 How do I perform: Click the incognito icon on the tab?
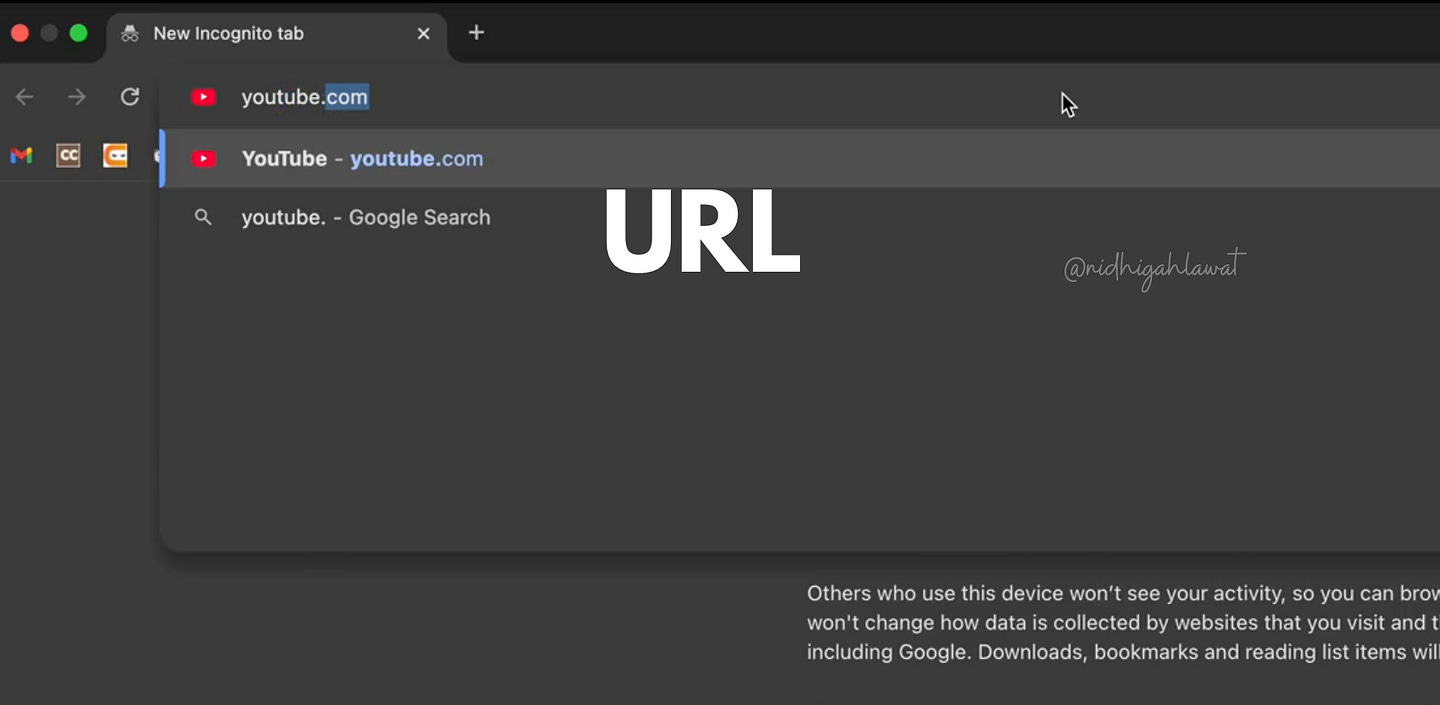point(129,33)
